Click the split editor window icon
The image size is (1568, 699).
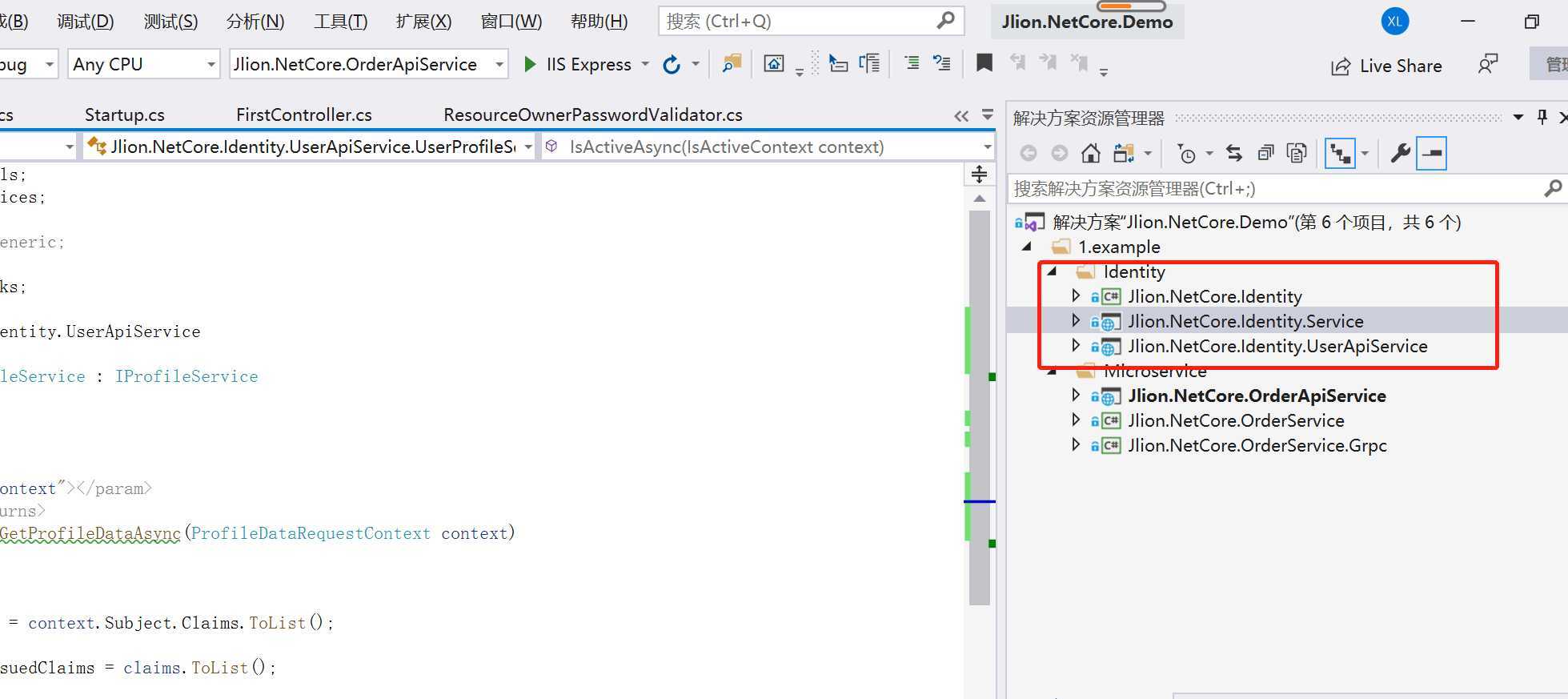979,174
